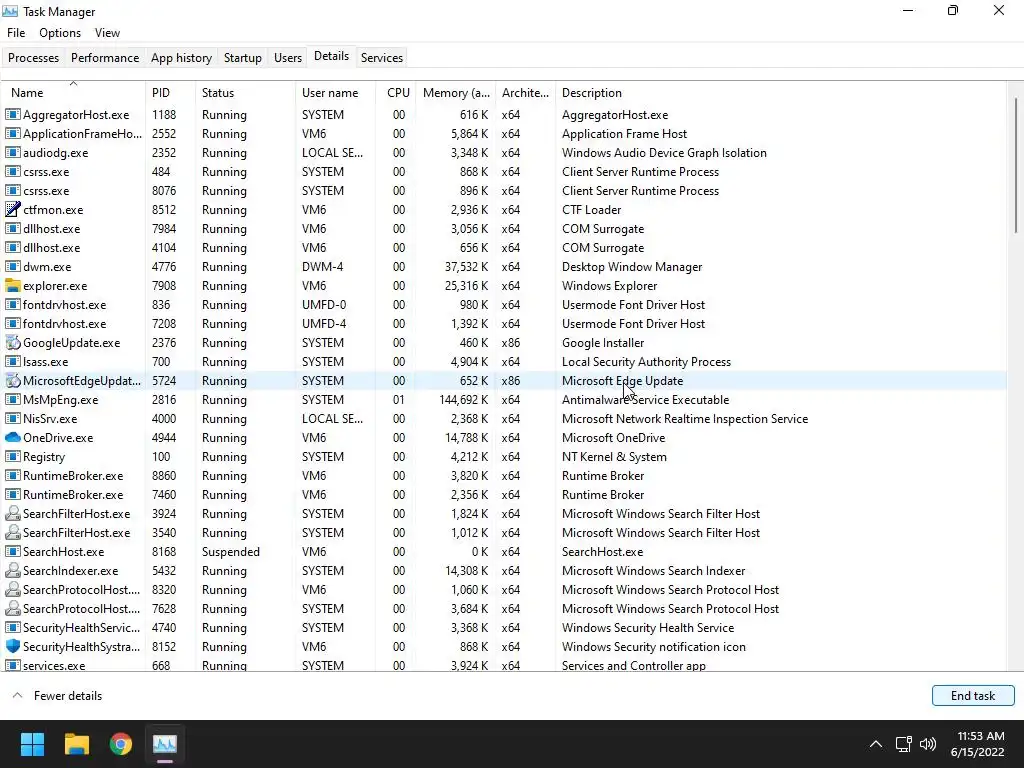Click the MsMpEng.exe process icon

point(12,399)
